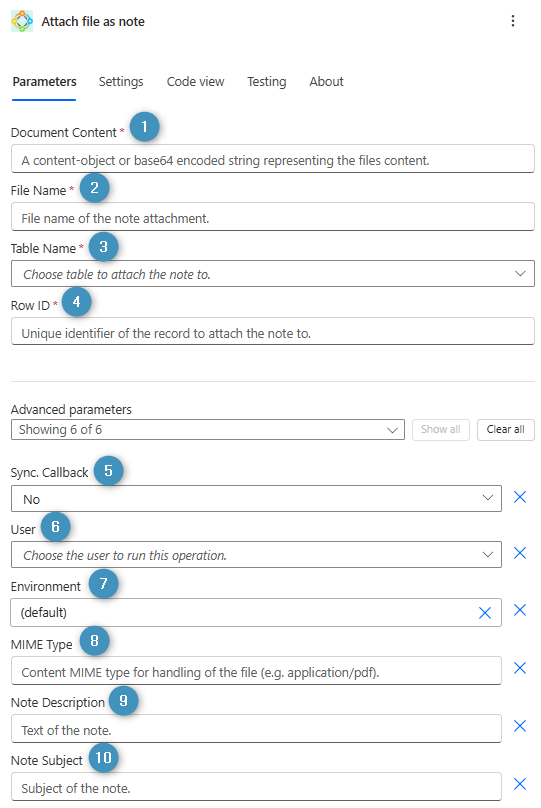Focus the File Name input field

coord(273,216)
